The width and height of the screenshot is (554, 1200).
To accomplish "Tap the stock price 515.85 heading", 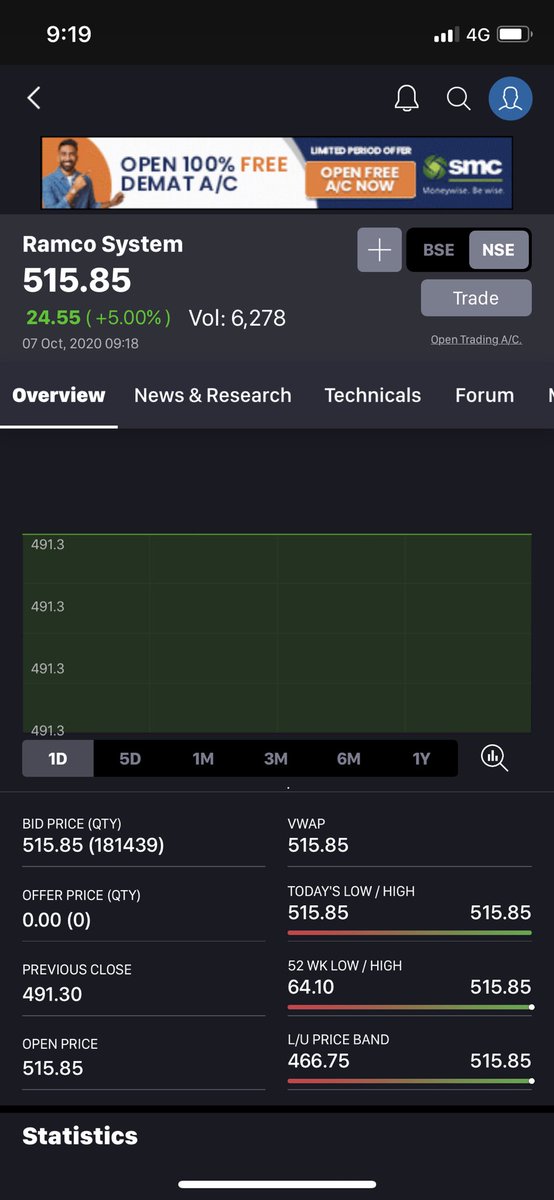I will [x=77, y=279].
